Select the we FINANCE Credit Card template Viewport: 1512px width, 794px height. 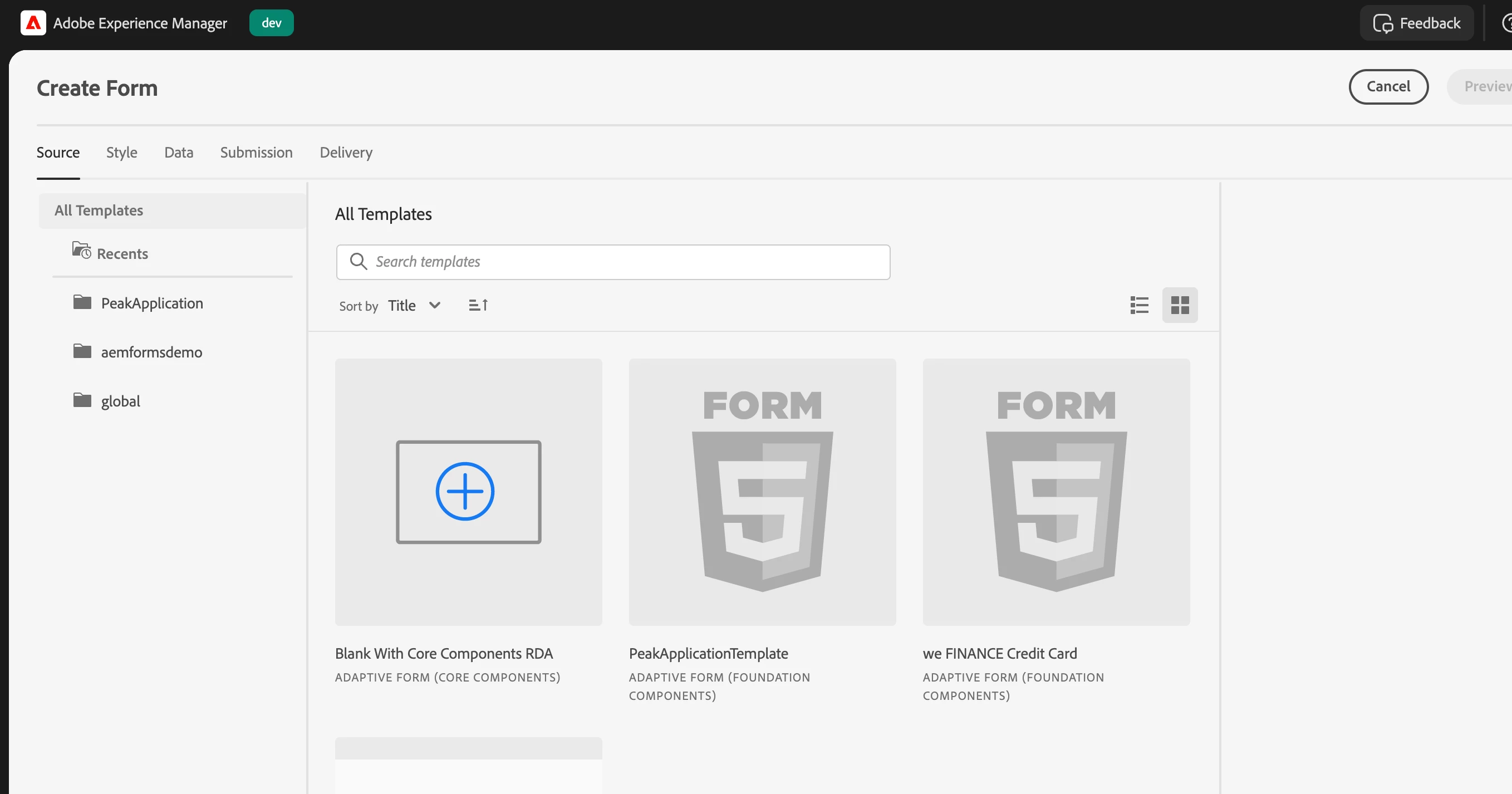click(1056, 492)
